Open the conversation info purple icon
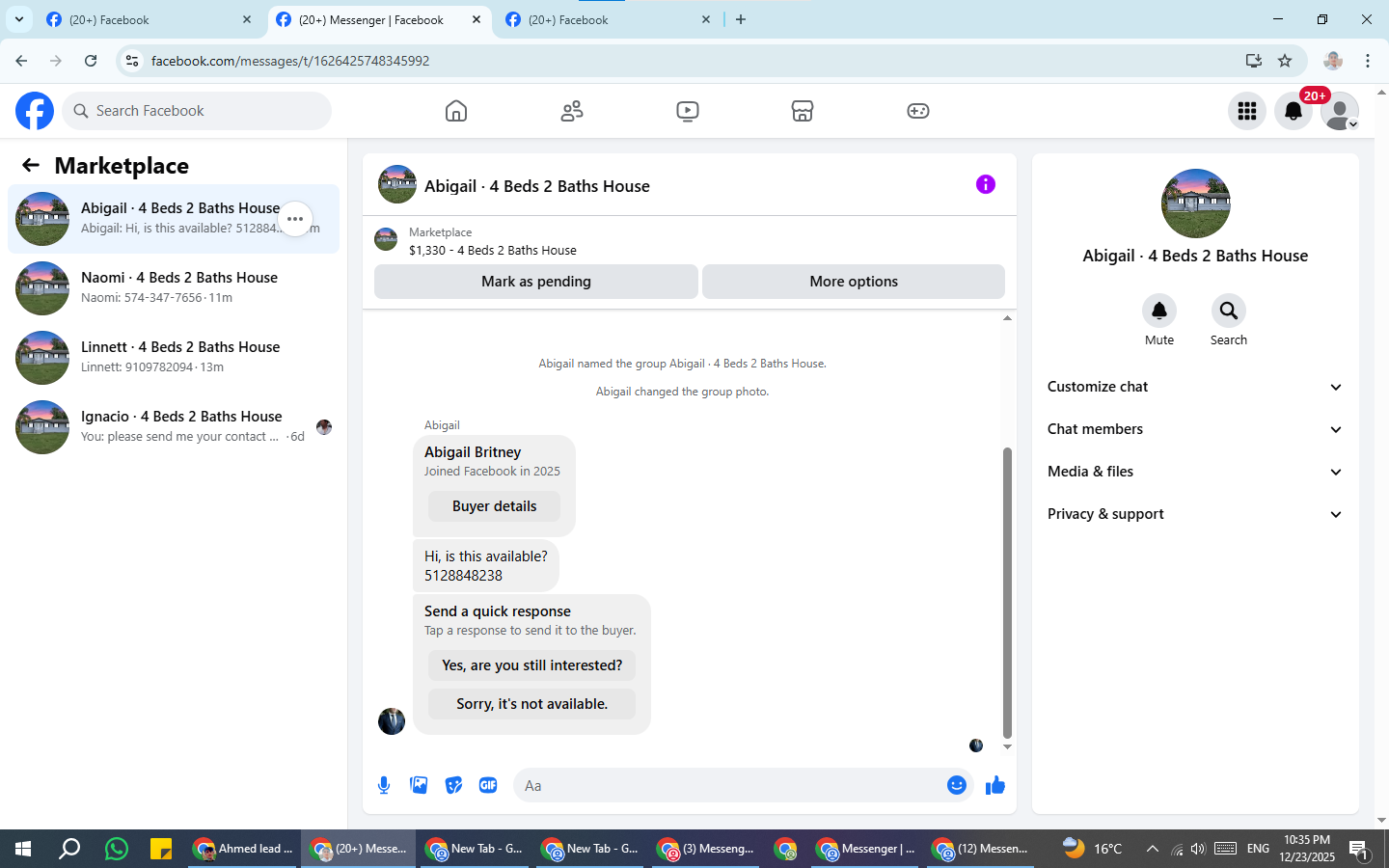Image resolution: width=1389 pixels, height=868 pixels. (985, 184)
